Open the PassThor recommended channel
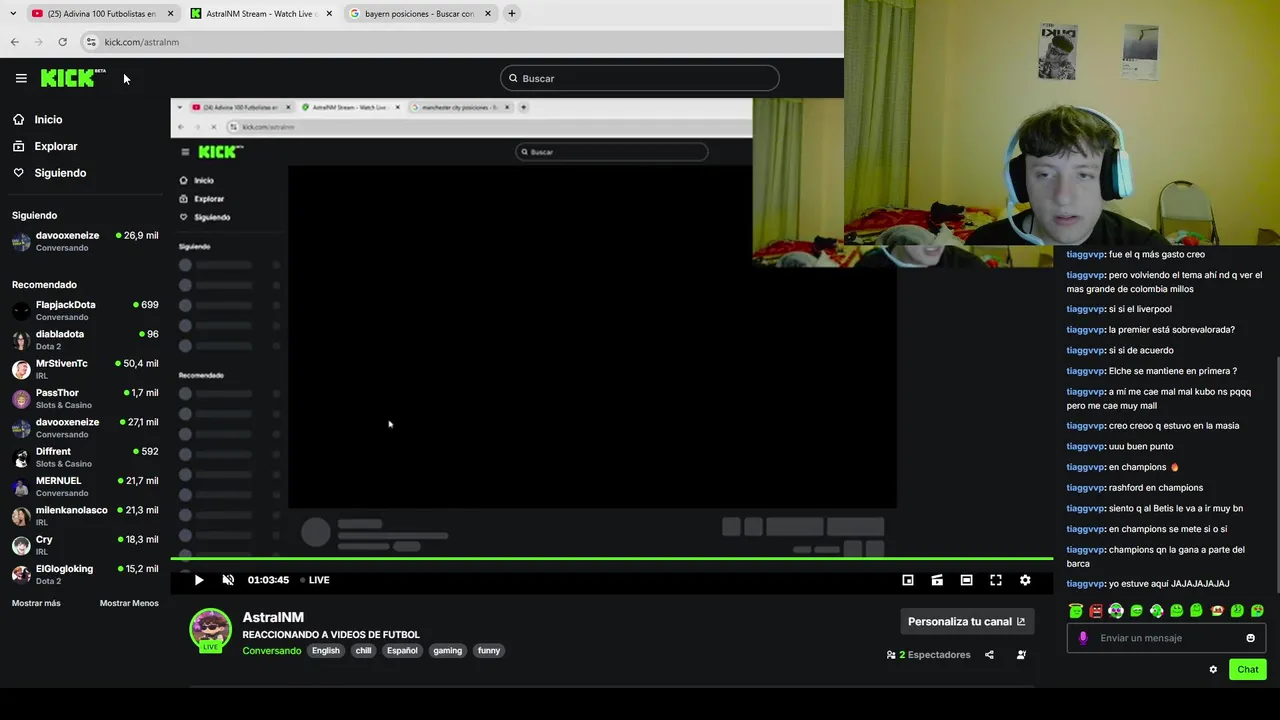Viewport: 1280px width, 720px height. click(x=85, y=398)
